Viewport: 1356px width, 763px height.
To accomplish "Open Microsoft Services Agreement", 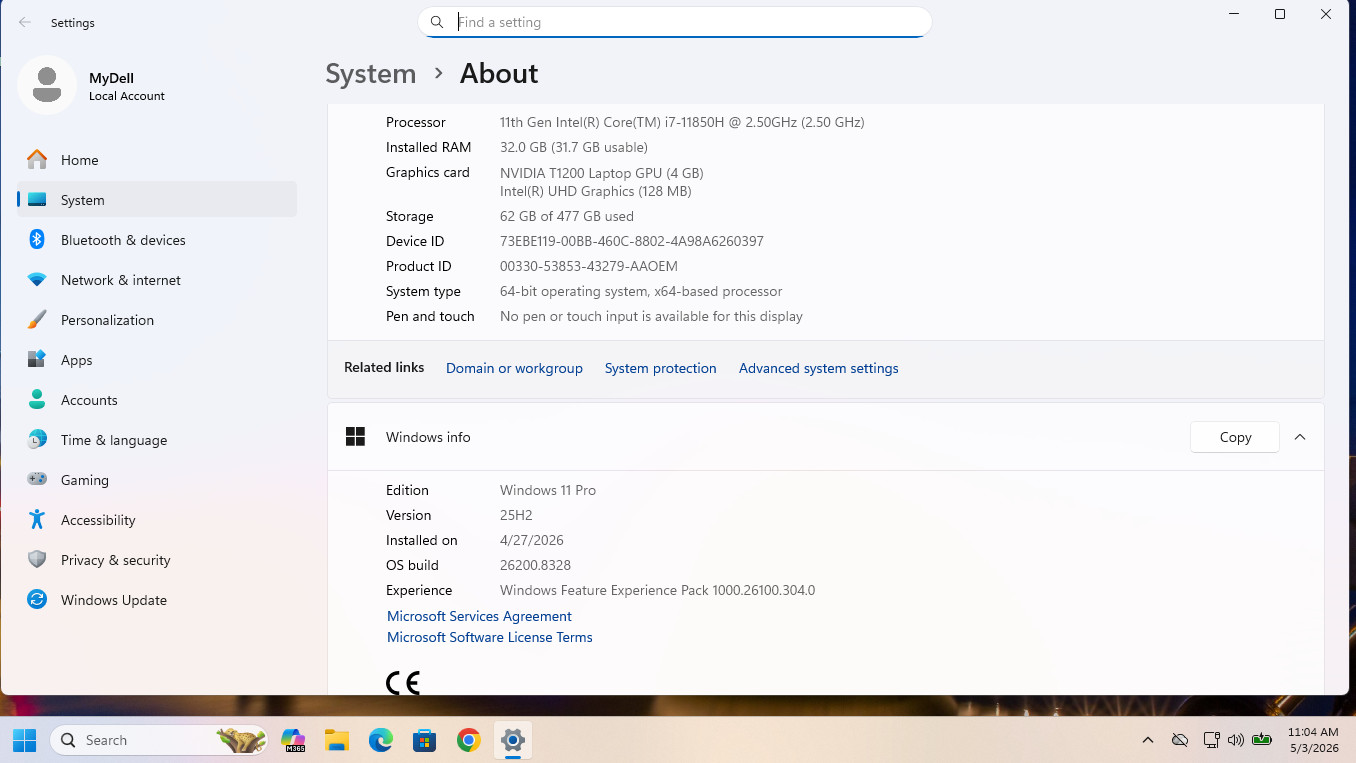I will click(479, 616).
